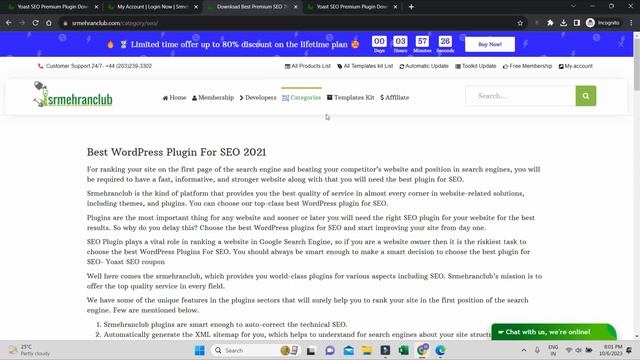Open the browser home page

click(x=49, y=23)
